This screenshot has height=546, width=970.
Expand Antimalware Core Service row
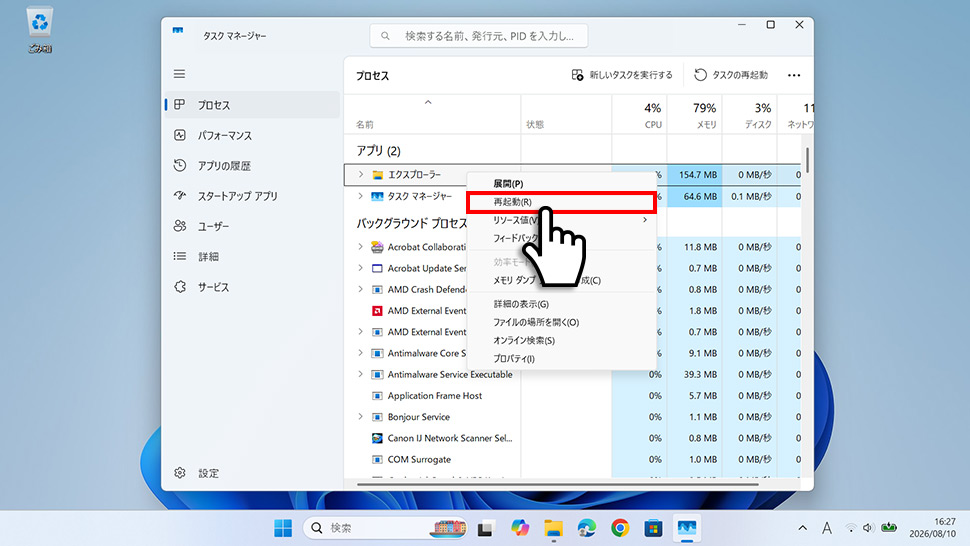361,353
